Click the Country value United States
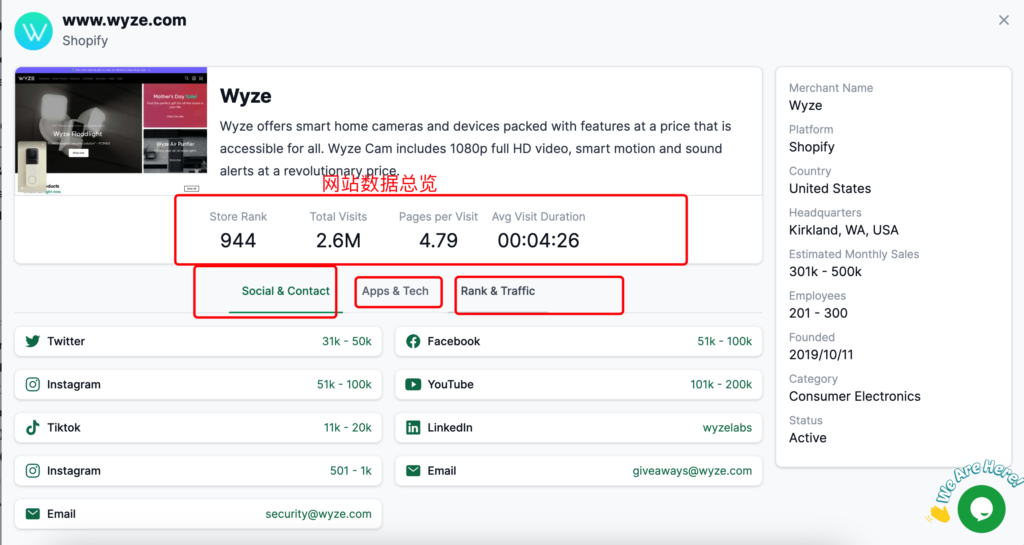Screen dimensions: 1024x545 [829, 189]
